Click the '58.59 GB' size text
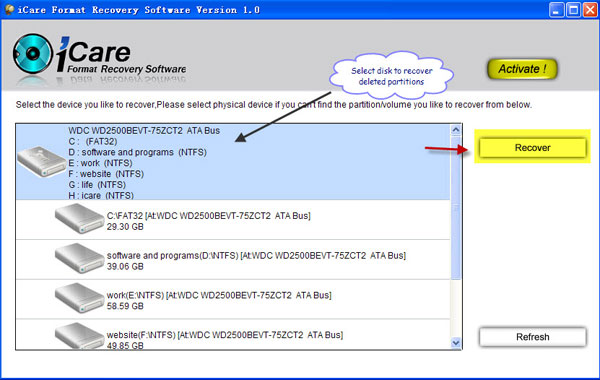The height and width of the screenshot is (380, 600). click(125, 307)
